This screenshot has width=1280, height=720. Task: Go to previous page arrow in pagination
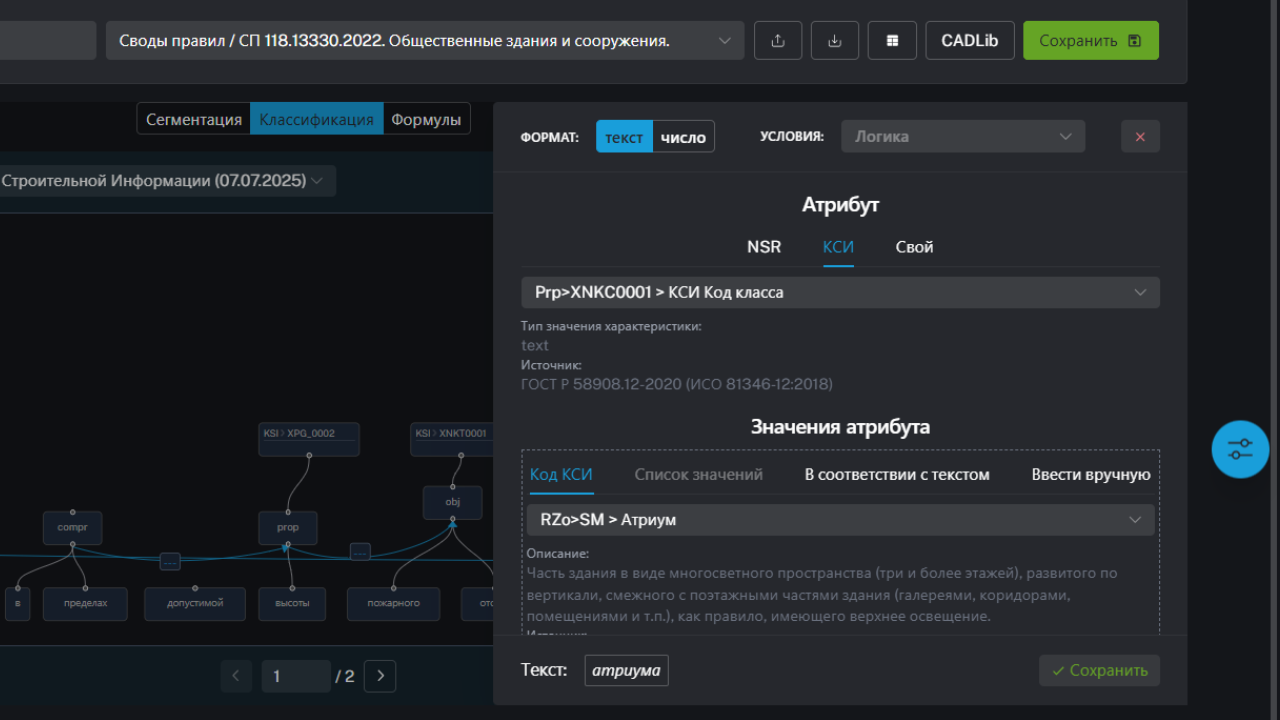[x=236, y=676]
